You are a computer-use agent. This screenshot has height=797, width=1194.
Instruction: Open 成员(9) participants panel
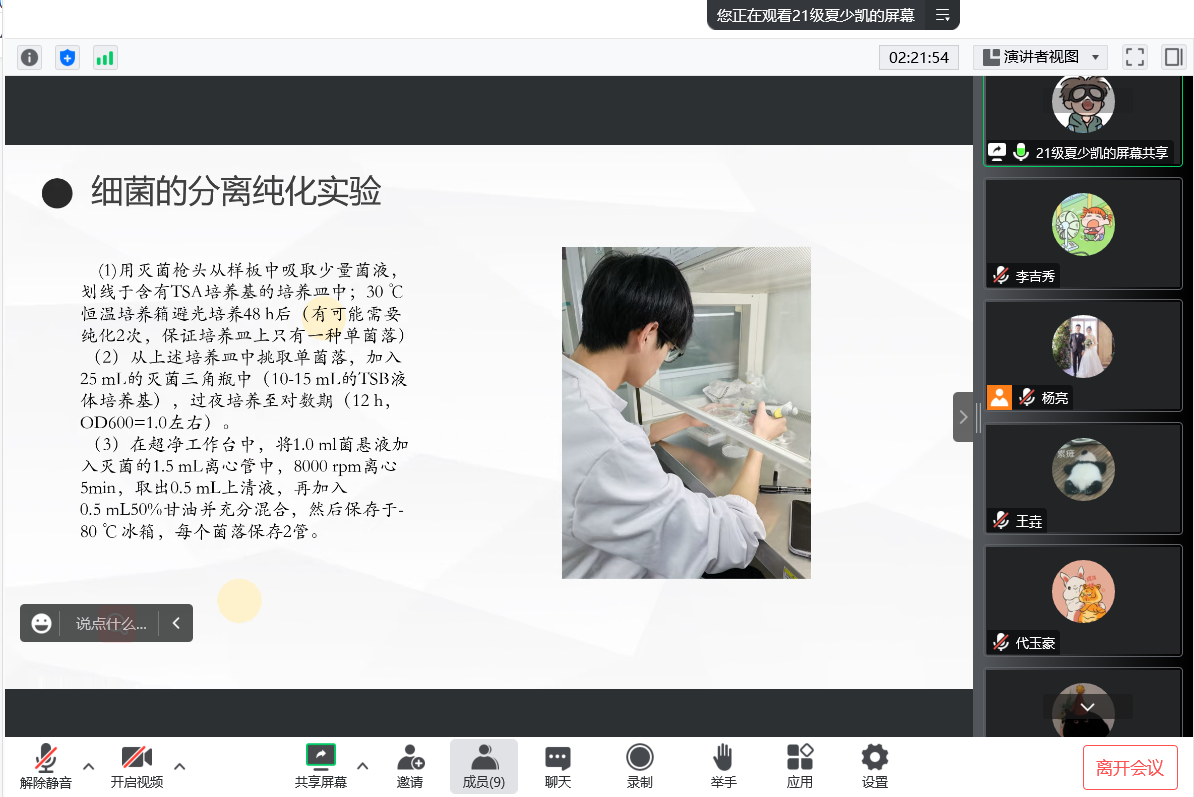pos(484,767)
